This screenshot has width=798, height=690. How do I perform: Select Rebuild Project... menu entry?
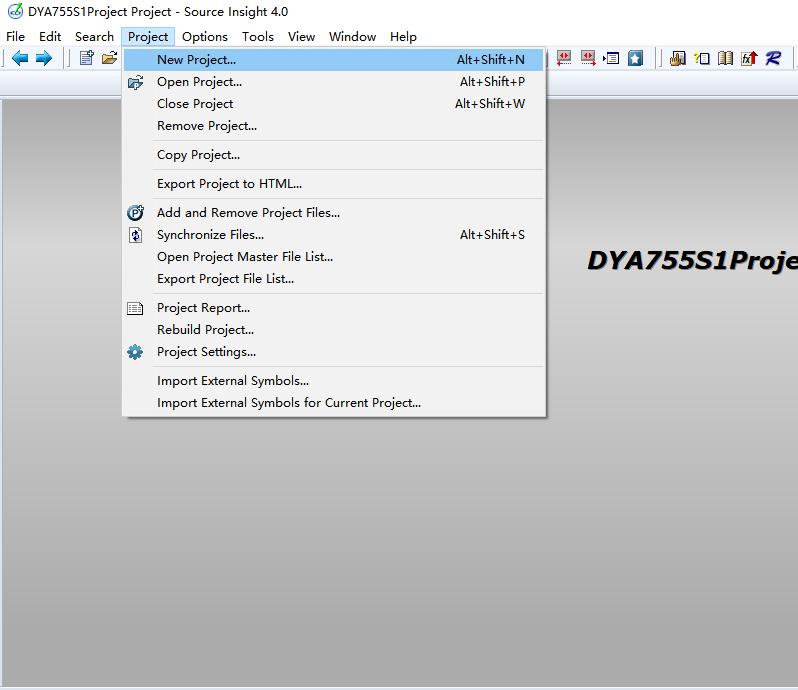[333, 330]
